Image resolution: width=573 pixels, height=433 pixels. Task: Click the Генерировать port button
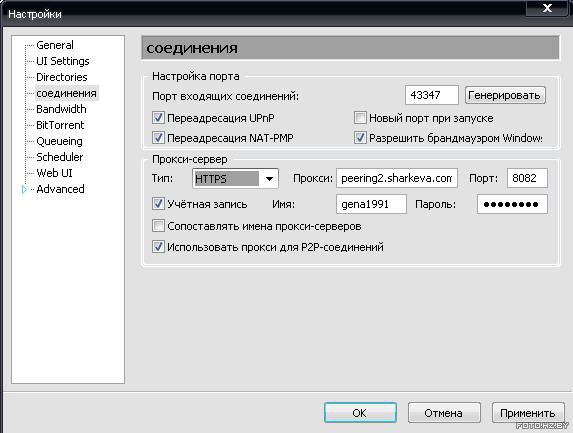pos(505,95)
